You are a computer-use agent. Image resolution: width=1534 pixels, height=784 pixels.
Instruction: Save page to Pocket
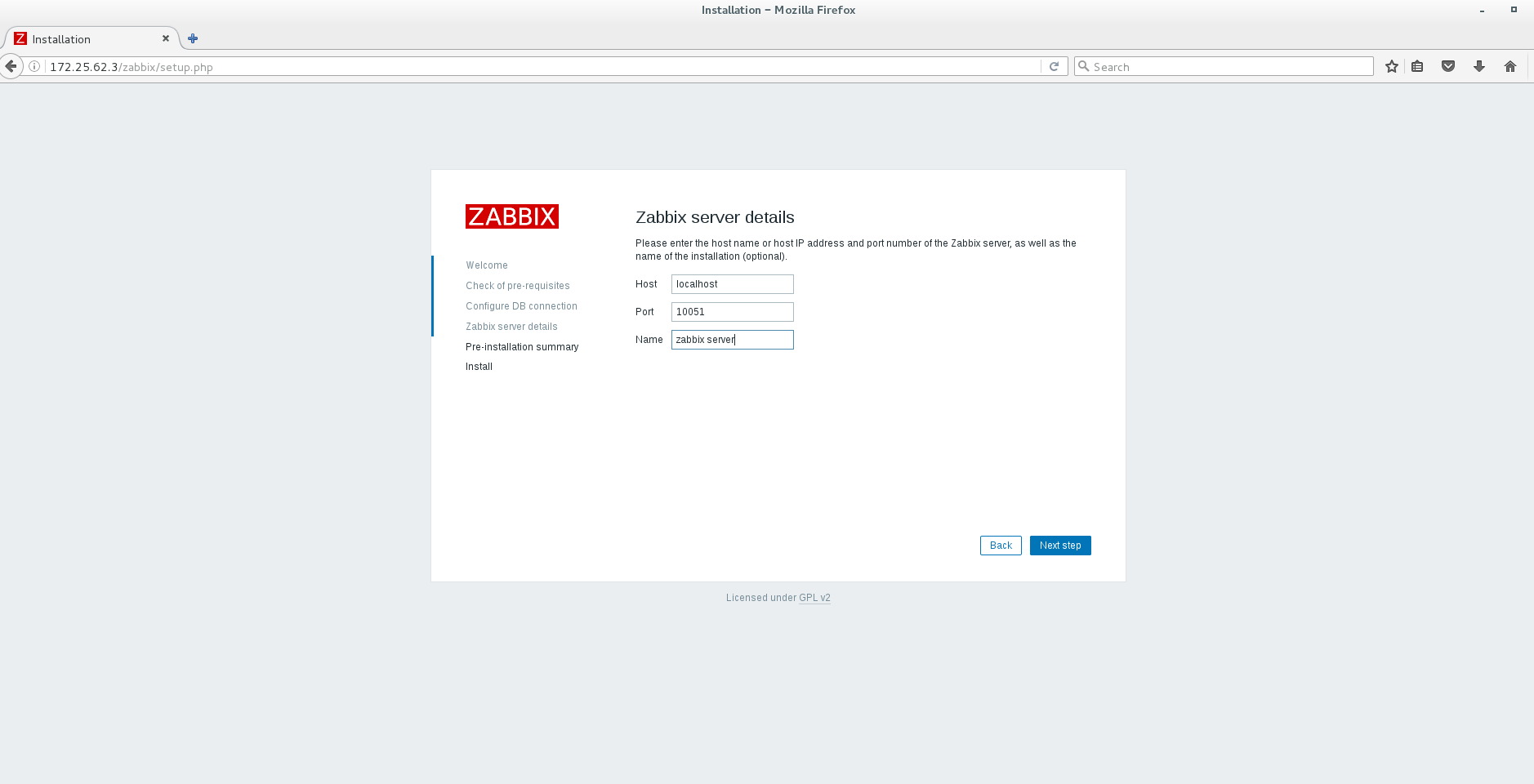(1448, 66)
